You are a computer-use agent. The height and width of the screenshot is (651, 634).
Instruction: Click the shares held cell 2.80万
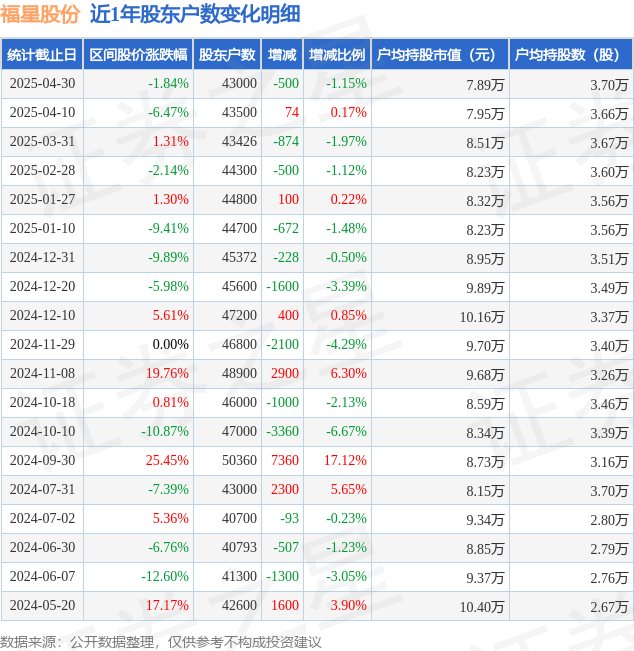609,520
